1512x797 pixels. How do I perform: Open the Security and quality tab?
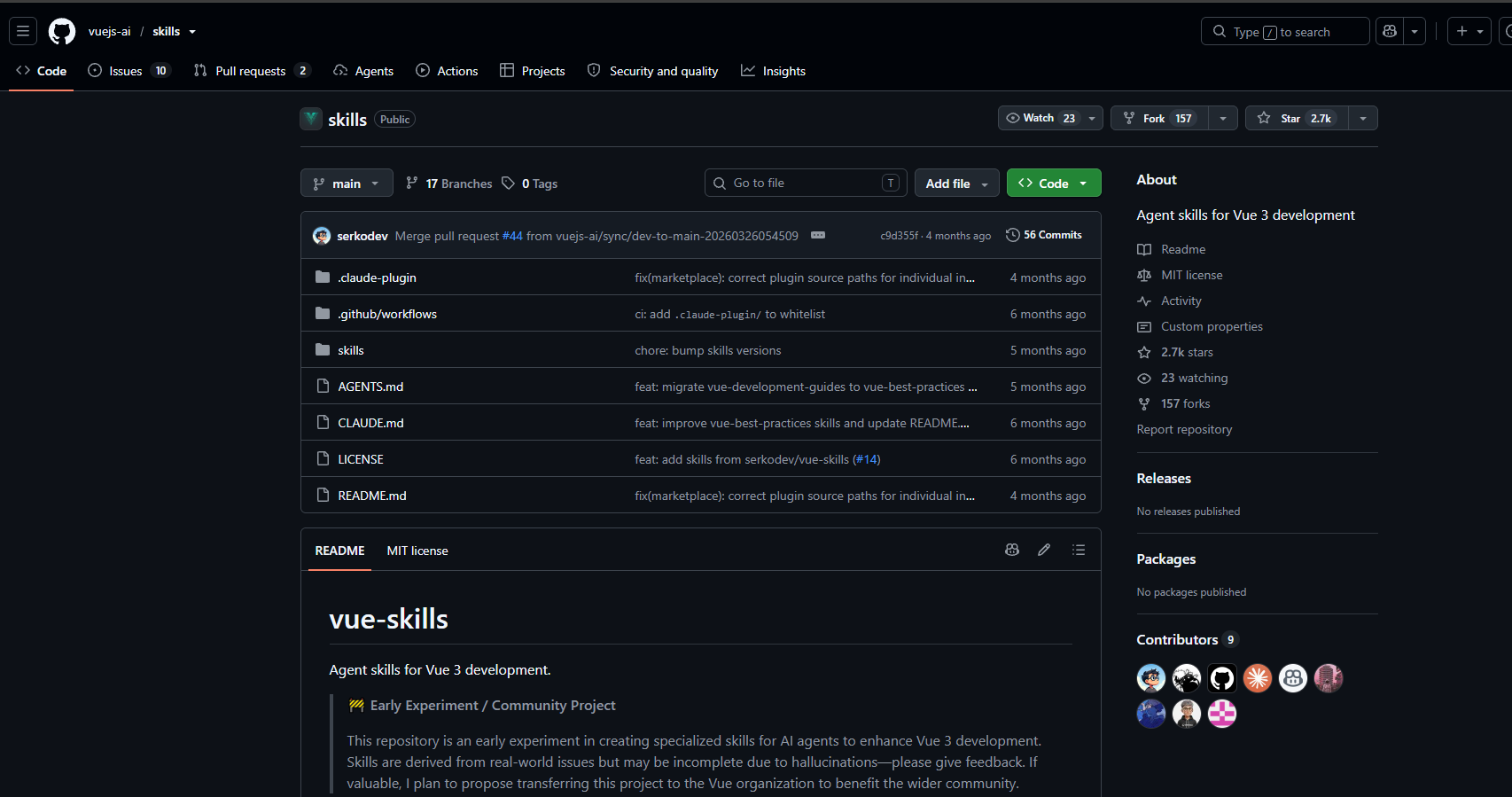653,71
